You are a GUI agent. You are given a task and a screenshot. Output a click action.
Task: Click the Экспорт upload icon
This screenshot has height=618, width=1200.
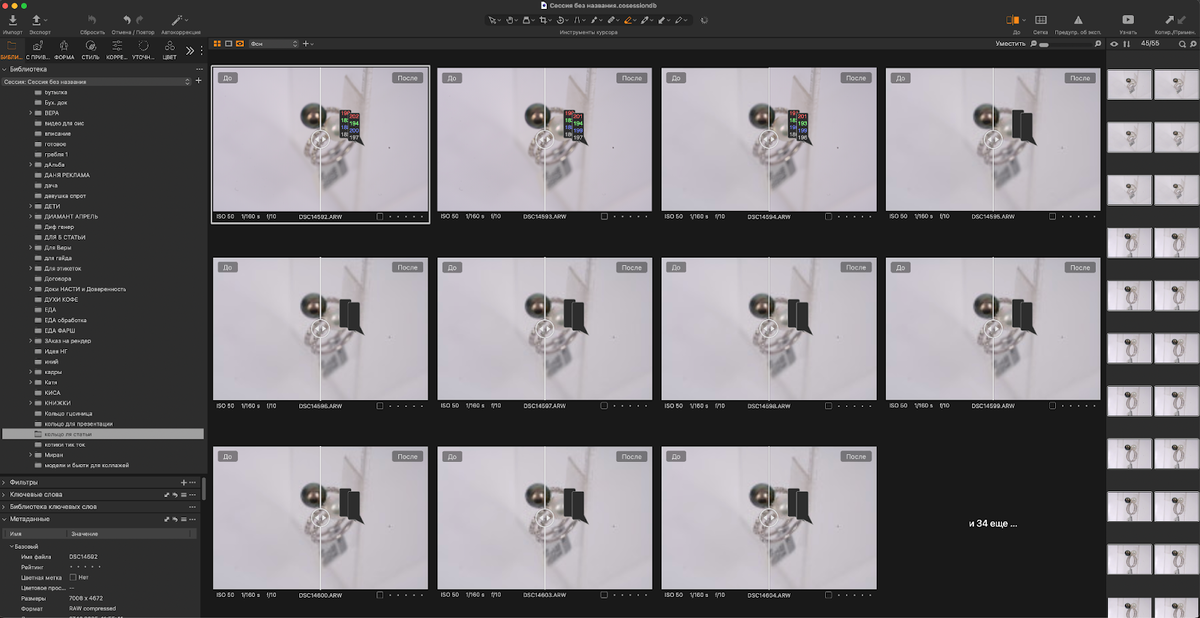[x=37, y=20]
